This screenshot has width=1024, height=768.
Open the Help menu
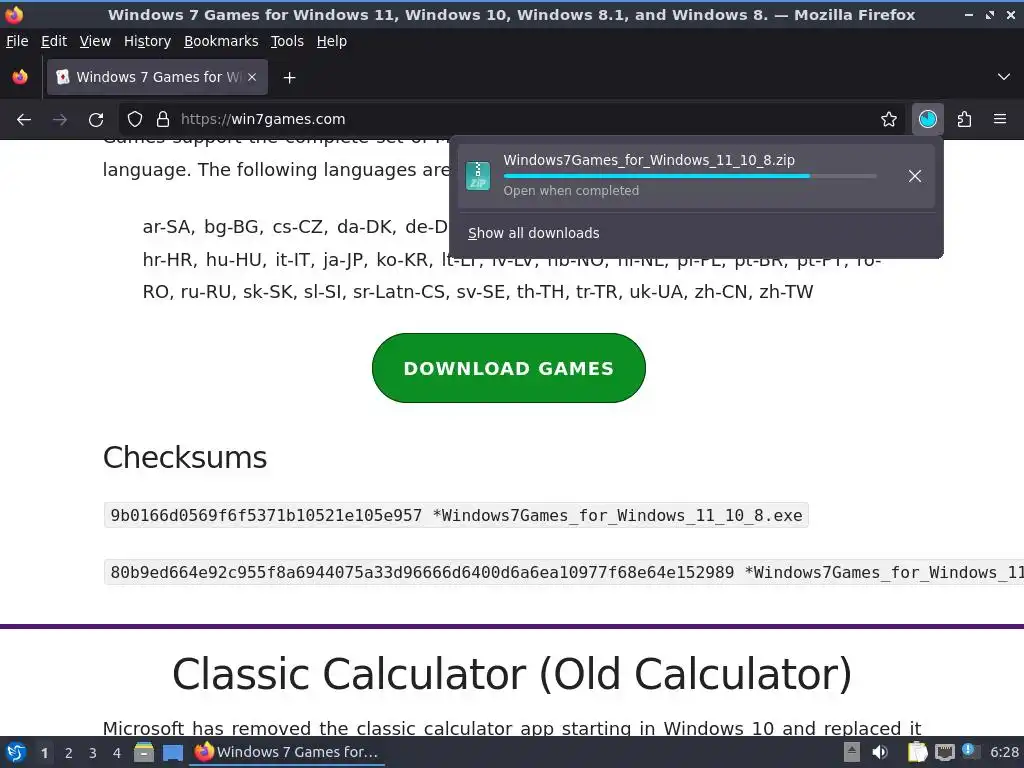coord(332,41)
